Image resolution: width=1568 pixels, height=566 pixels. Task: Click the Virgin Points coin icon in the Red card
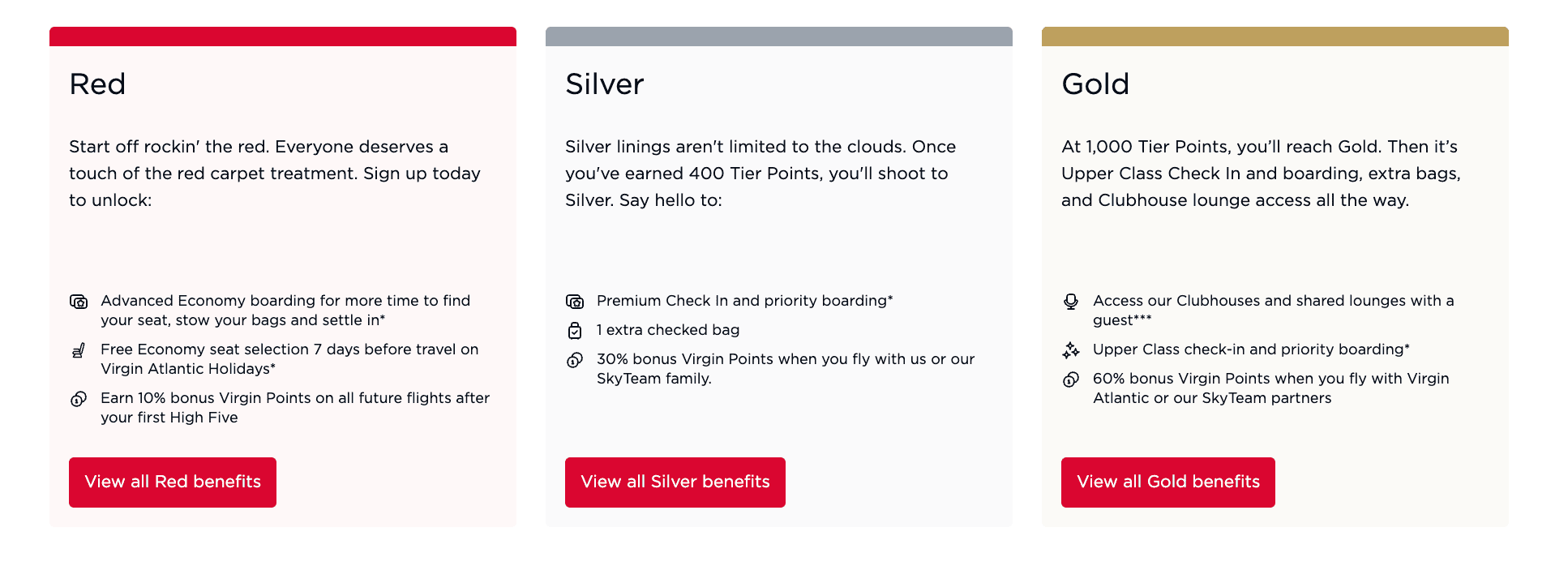(79, 398)
